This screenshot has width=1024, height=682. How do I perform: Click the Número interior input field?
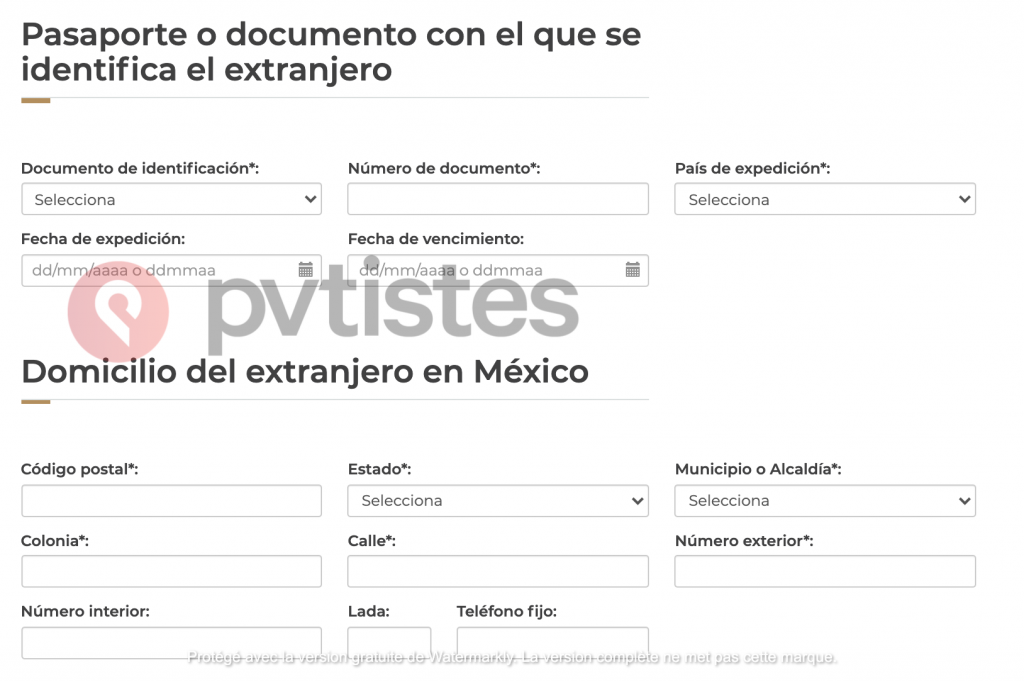point(170,642)
